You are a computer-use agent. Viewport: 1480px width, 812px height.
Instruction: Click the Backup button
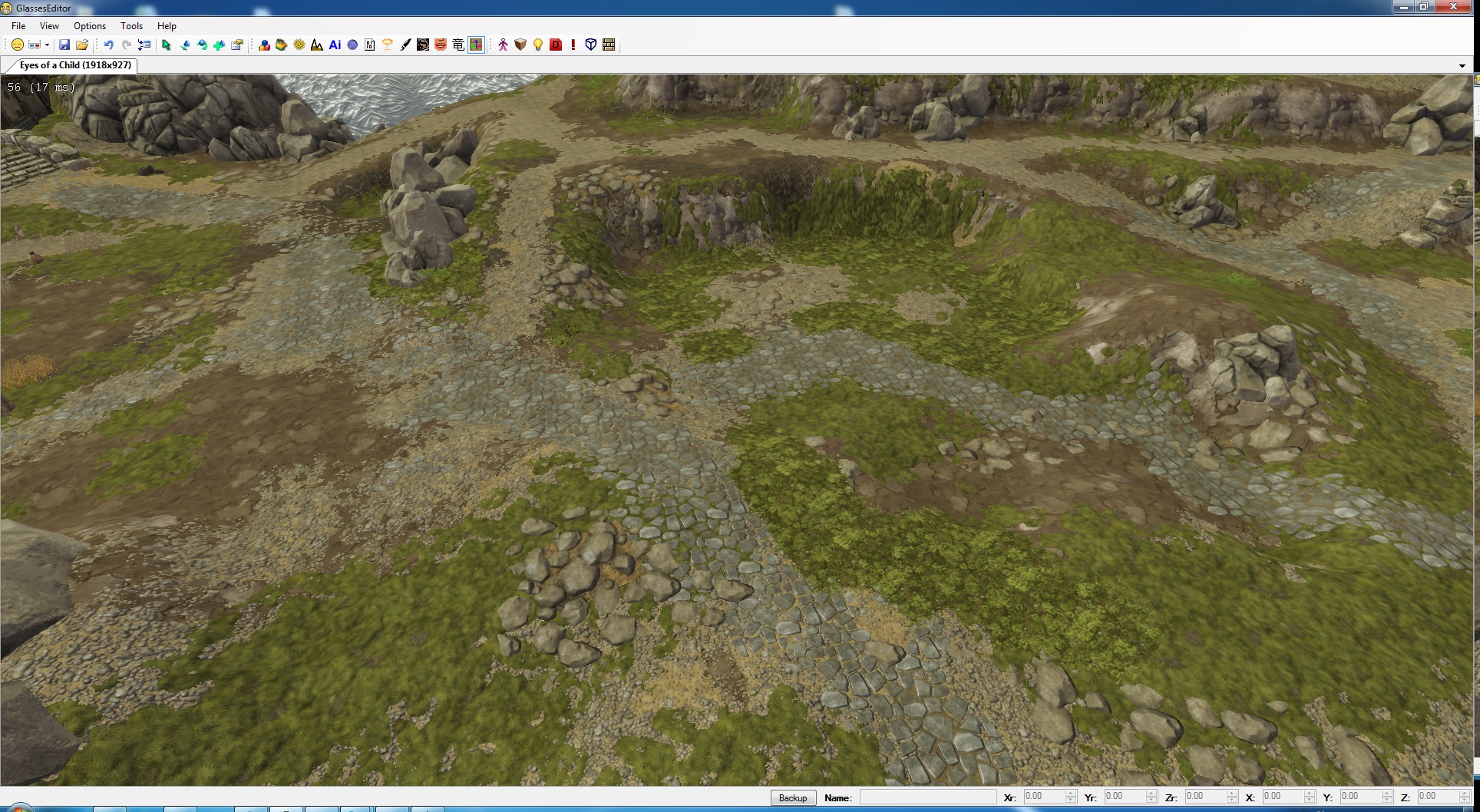coord(792,797)
